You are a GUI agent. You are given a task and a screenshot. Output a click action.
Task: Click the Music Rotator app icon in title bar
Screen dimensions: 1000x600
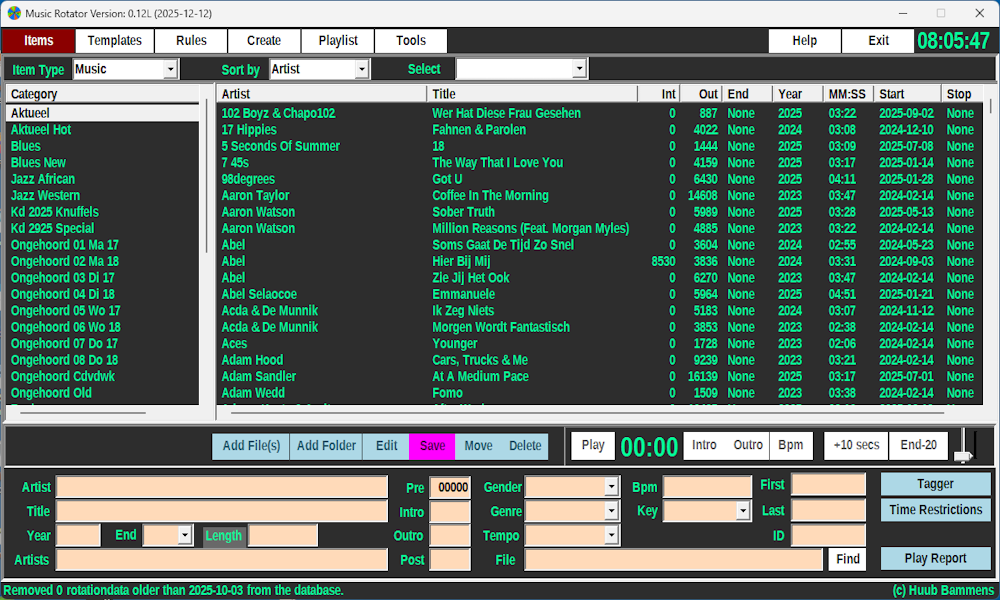pyautogui.click(x=13, y=13)
